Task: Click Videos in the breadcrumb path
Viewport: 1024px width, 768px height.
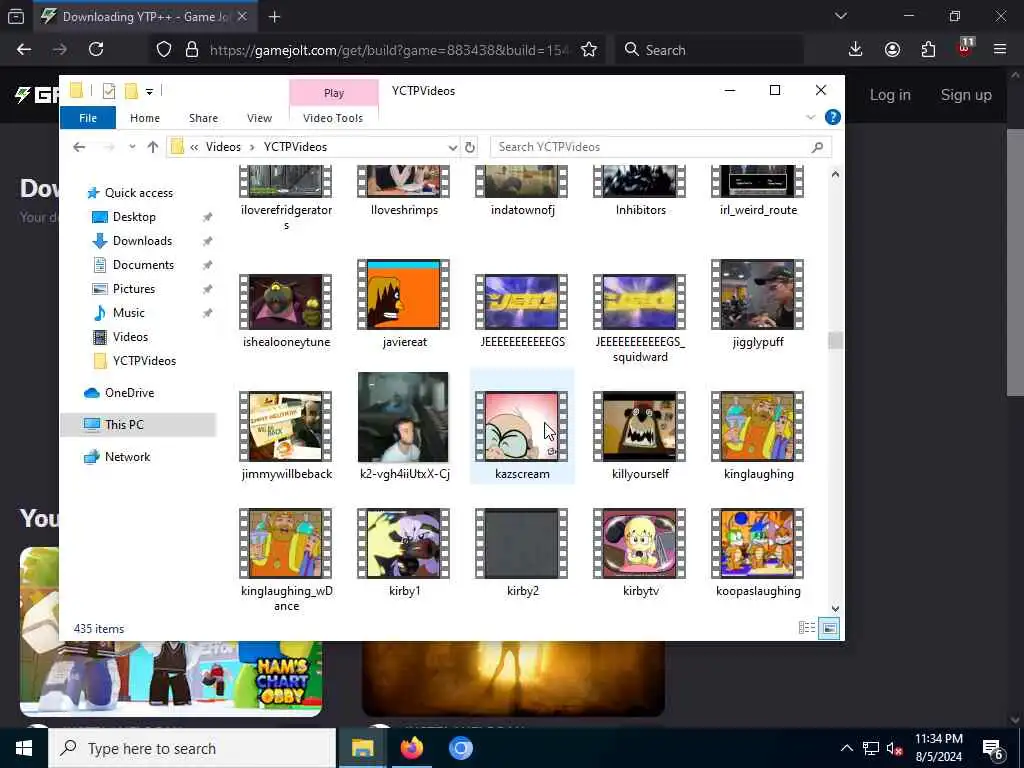Action: click(223, 147)
